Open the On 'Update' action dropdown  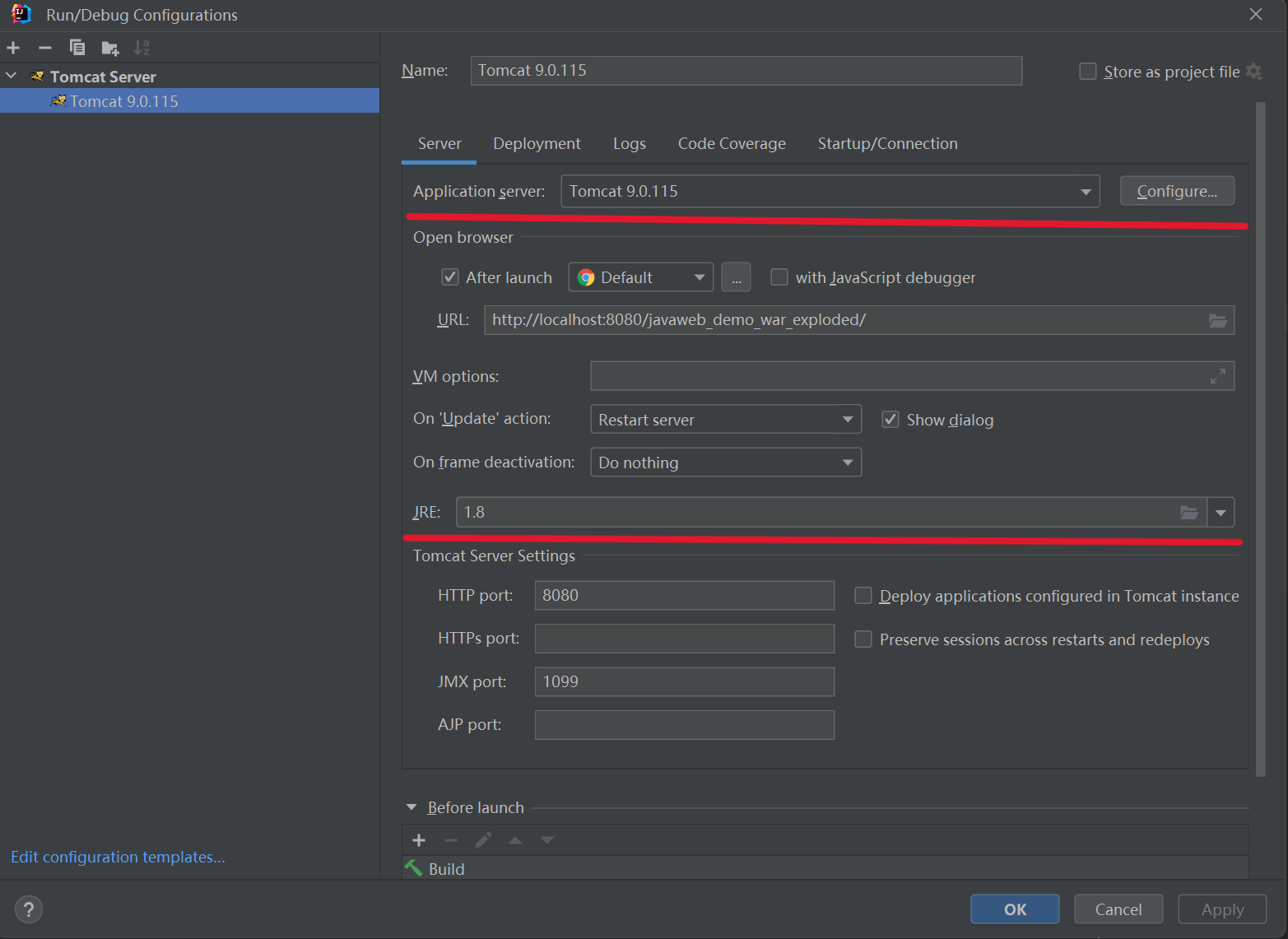pyautogui.click(x=726, y=420)
